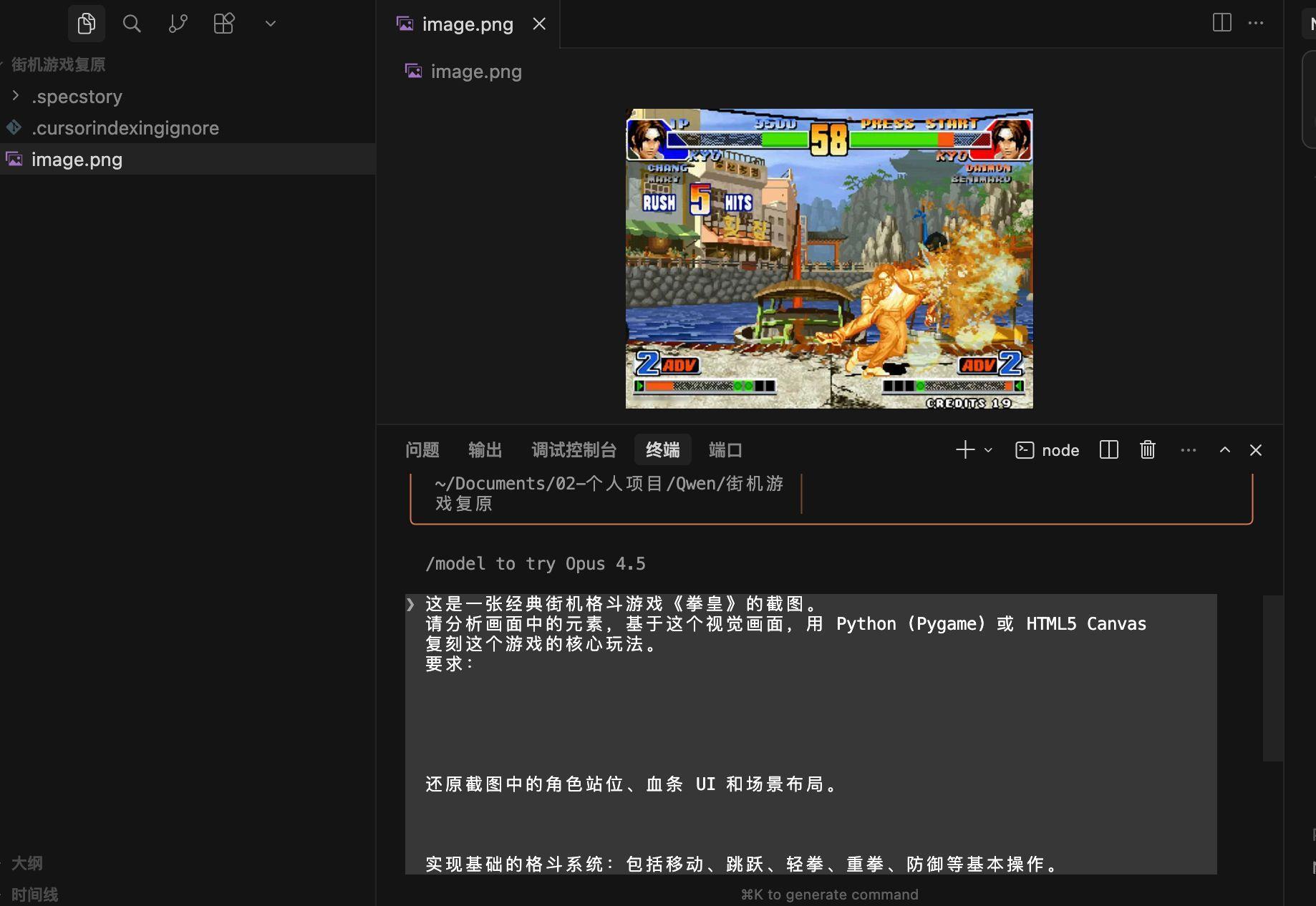This screenshot has height=906, width=1316.
Task: Switch to the 问题 panel tab
Action: (422, 450)
